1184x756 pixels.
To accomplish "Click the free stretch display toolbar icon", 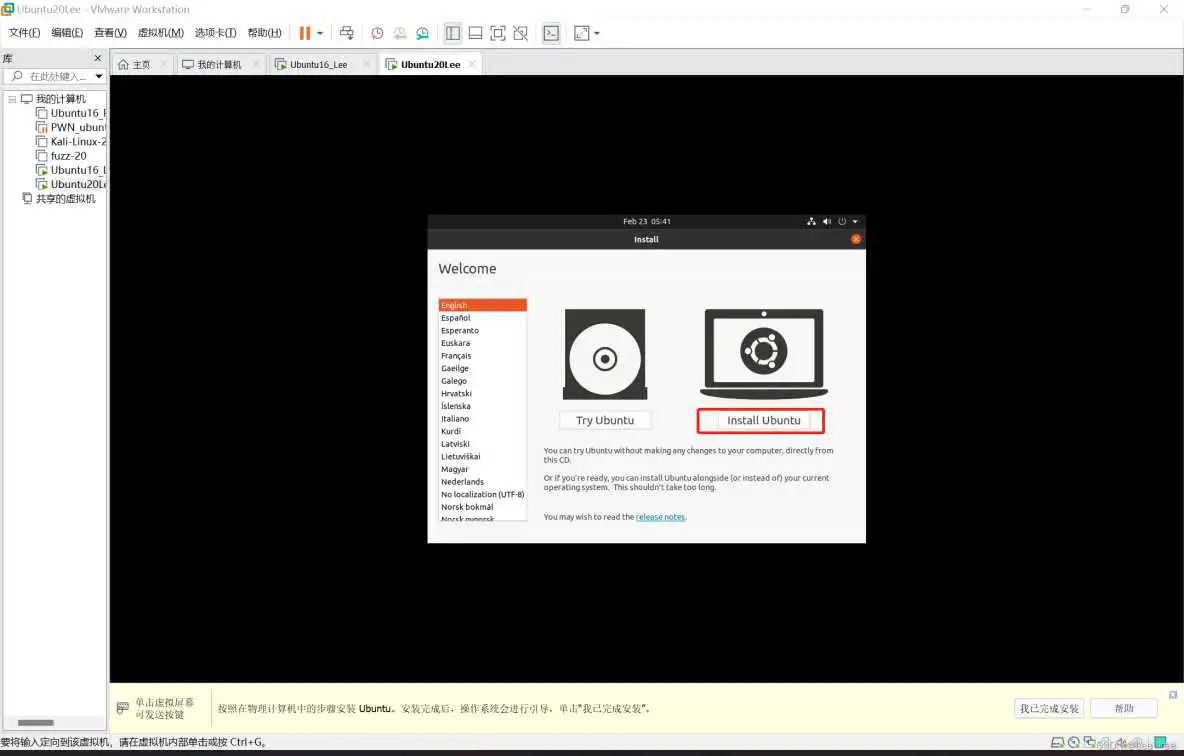I will (583, 33).
